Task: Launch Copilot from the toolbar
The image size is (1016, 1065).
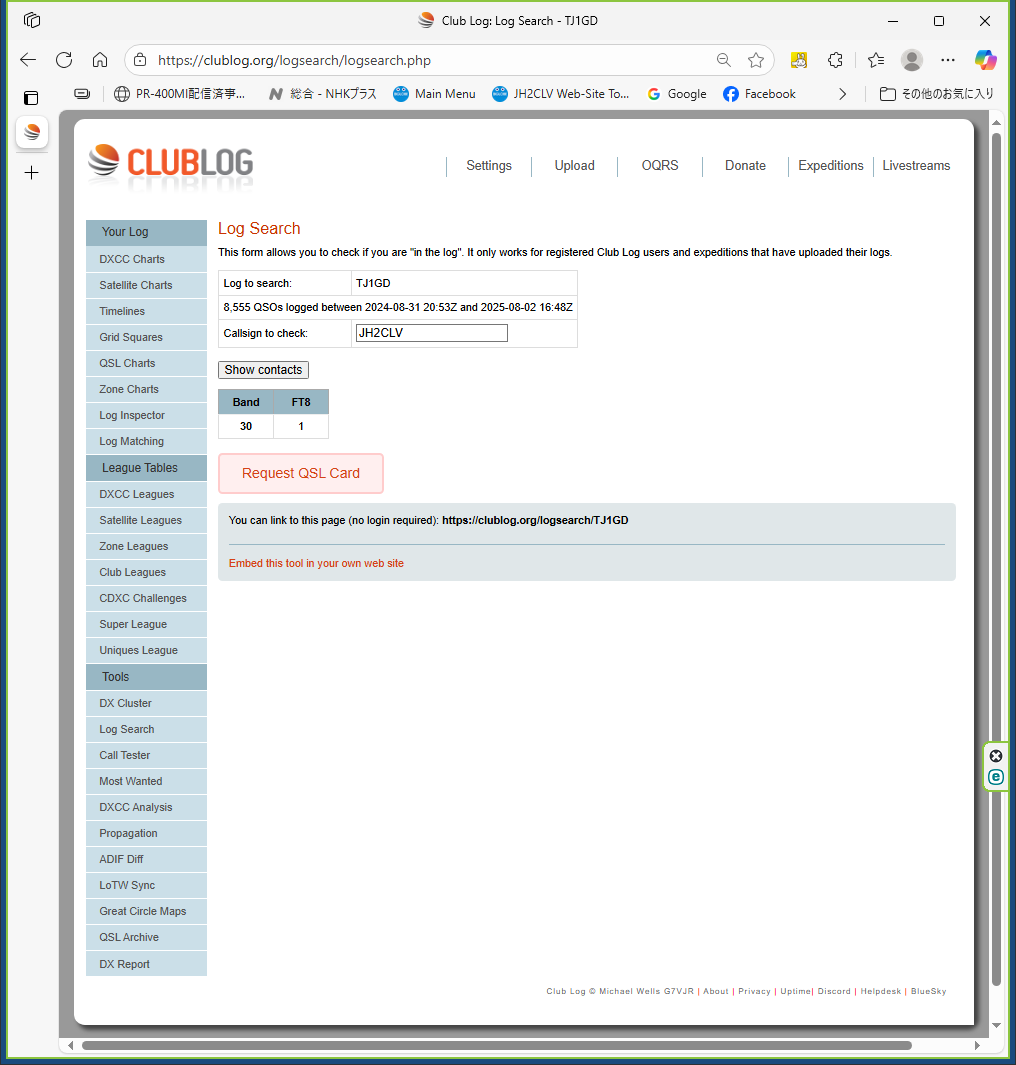Action: pyautogui.click(x=985, y=60)
